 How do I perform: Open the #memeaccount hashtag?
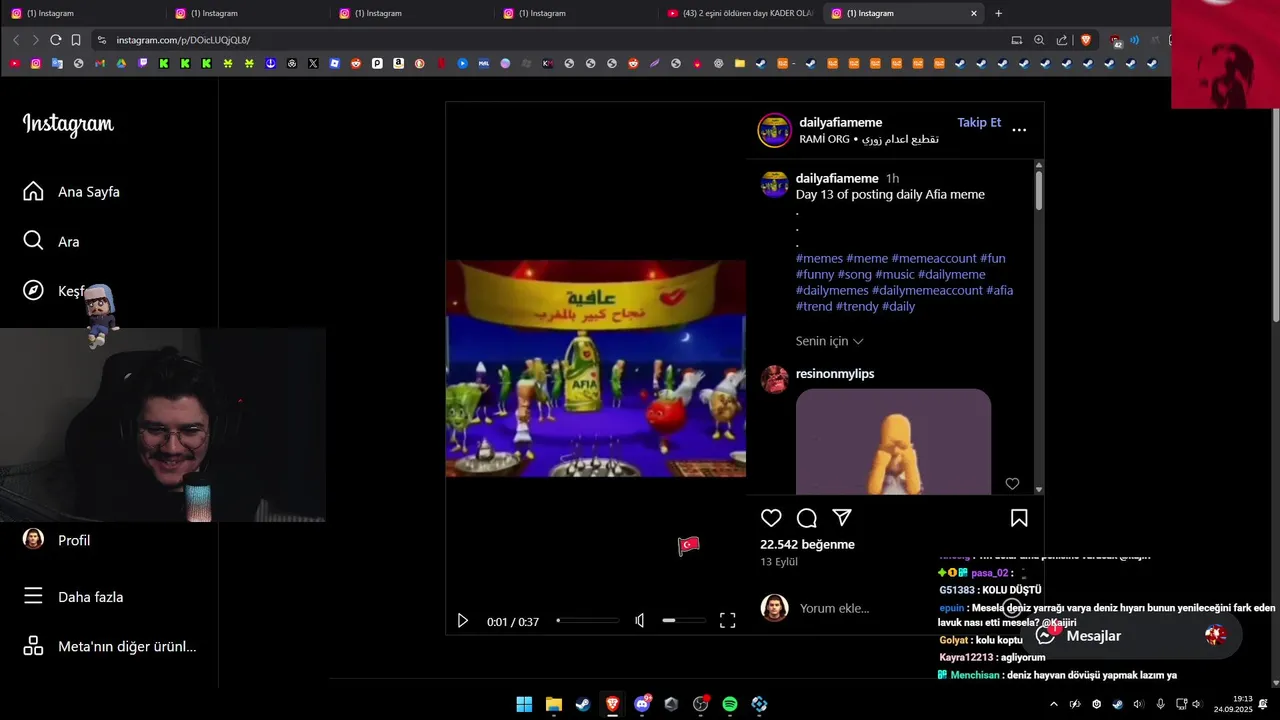933,258
